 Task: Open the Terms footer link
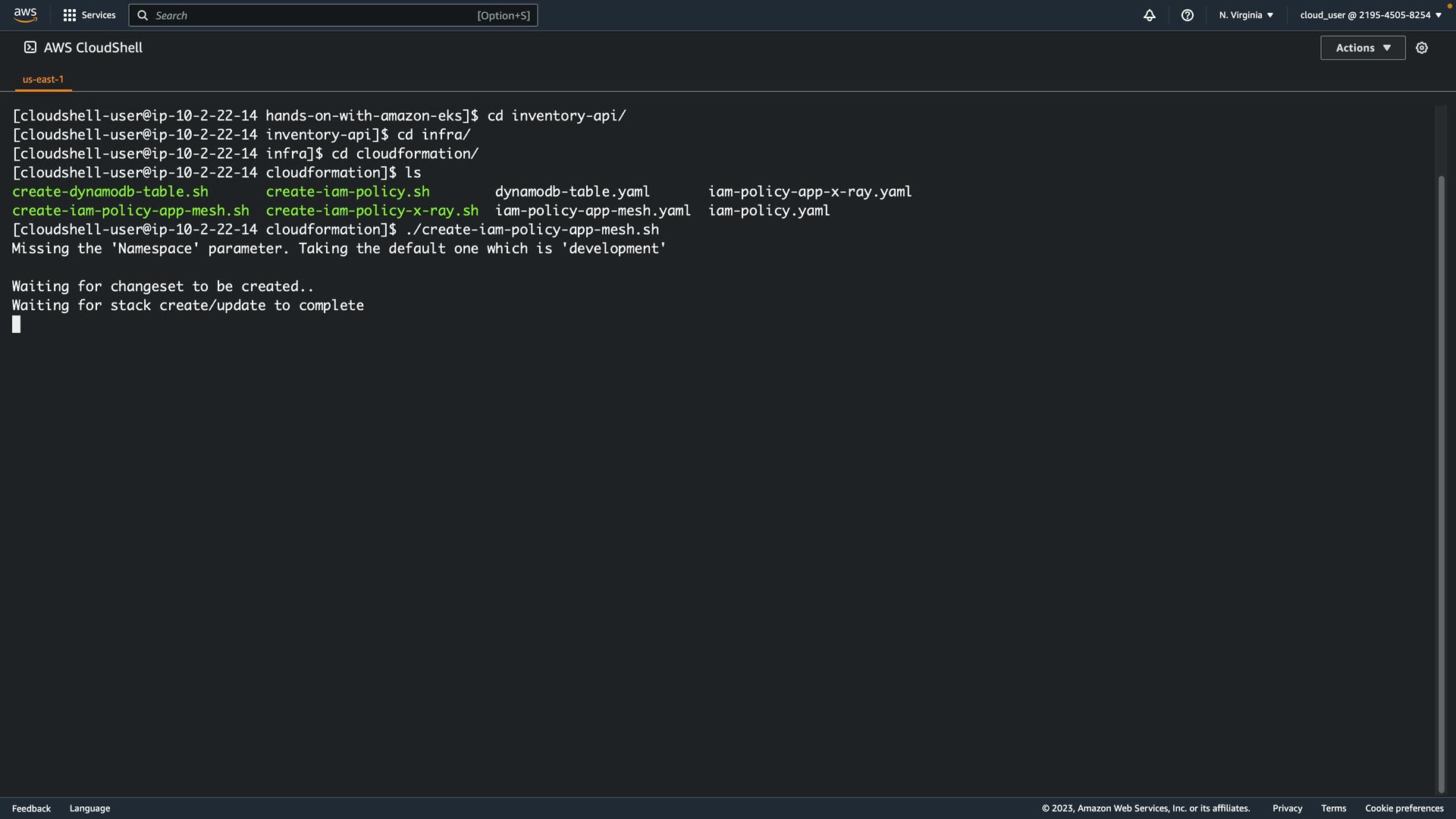[1333, 808]
